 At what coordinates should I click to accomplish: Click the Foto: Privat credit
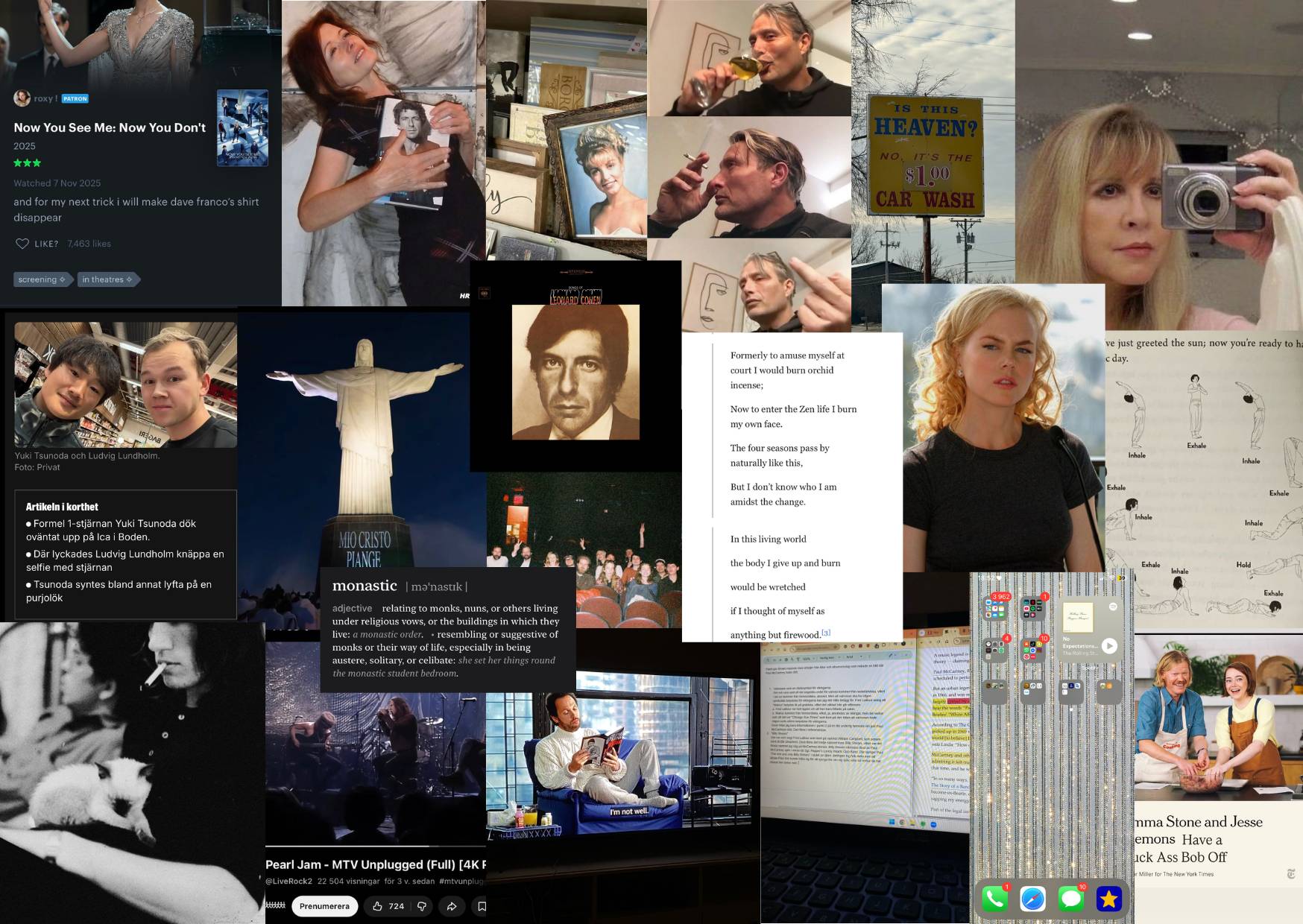coord(37,467)
